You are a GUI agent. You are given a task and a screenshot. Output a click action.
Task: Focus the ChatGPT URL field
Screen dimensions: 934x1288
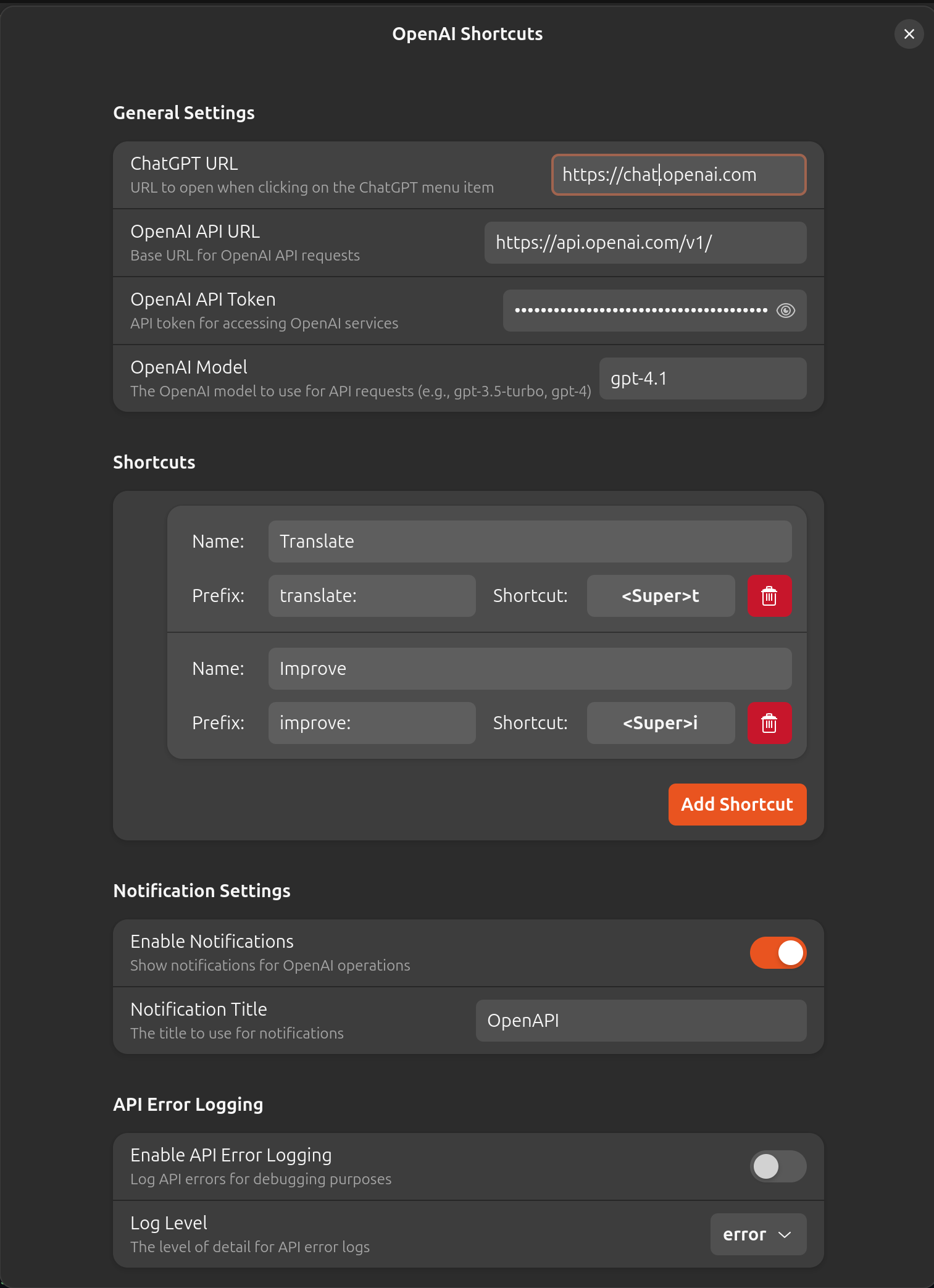[678, 175]
